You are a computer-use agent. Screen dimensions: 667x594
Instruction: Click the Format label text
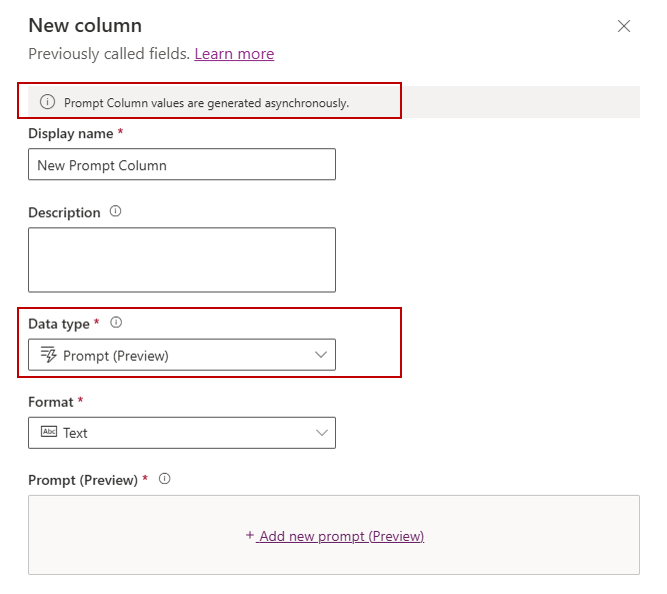tap(50, 402)
